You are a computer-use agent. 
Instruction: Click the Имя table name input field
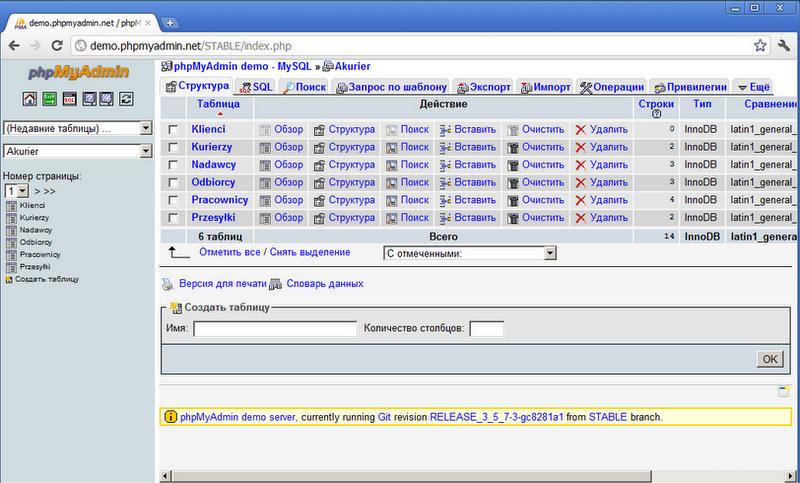pos(275,328)
